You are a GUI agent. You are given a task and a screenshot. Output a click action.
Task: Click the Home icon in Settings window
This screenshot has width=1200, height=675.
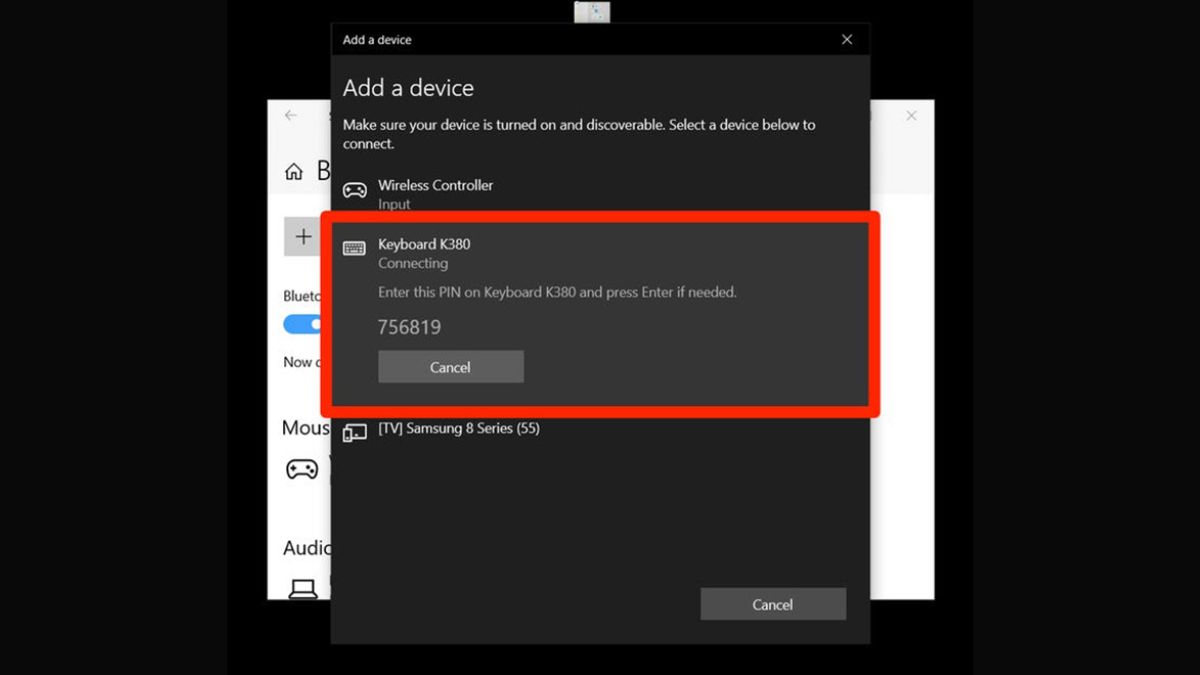294,171
